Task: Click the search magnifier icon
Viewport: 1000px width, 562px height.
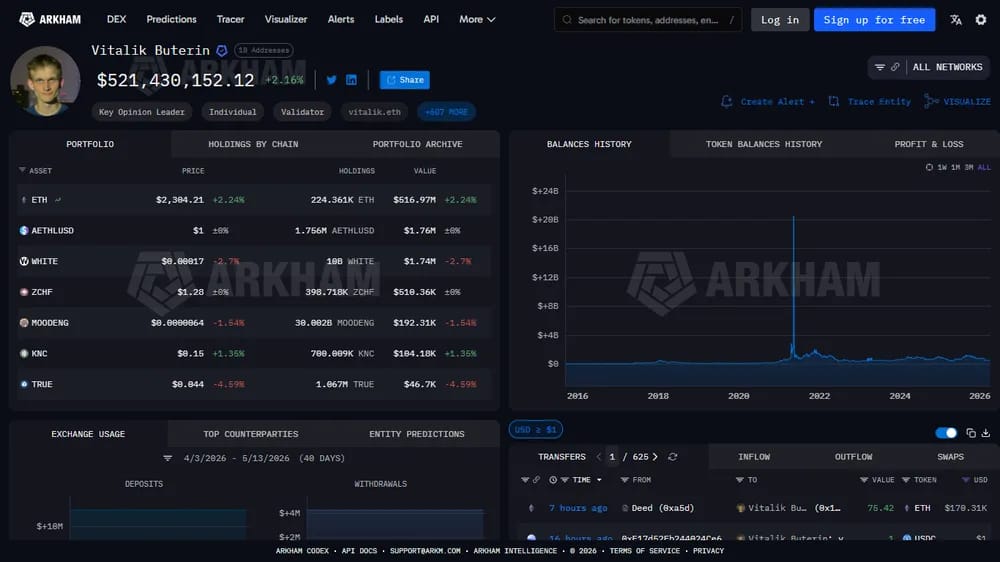Action: (566, 20)
